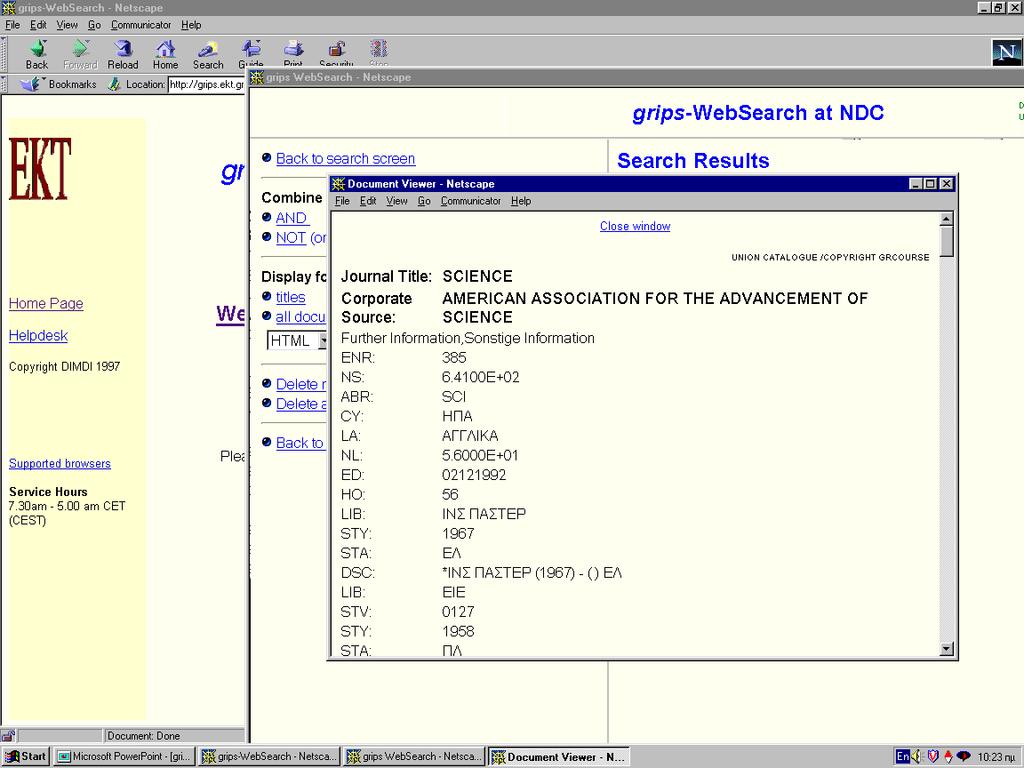Click the EKT logo
This screenshot has width=1024, height=768.
(x=40, y=169)
